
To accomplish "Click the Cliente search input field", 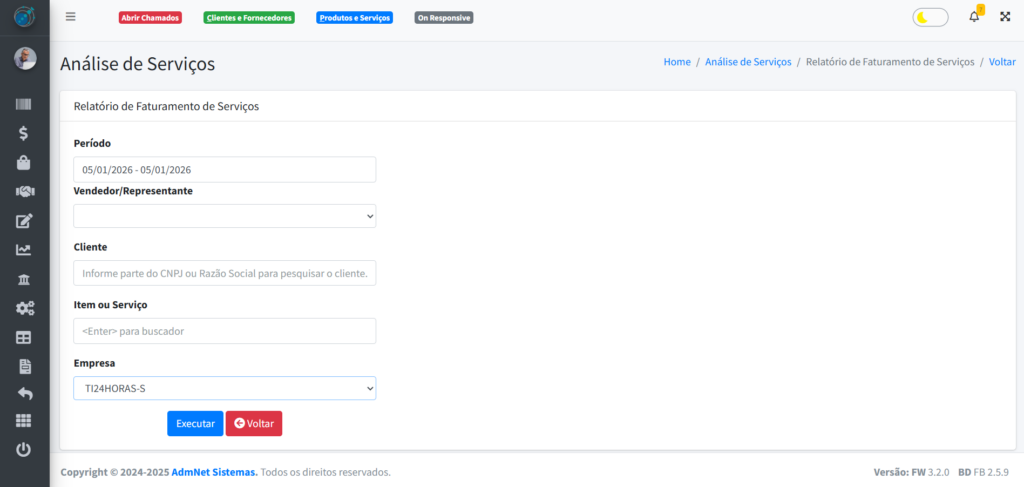I will [225, 273].
